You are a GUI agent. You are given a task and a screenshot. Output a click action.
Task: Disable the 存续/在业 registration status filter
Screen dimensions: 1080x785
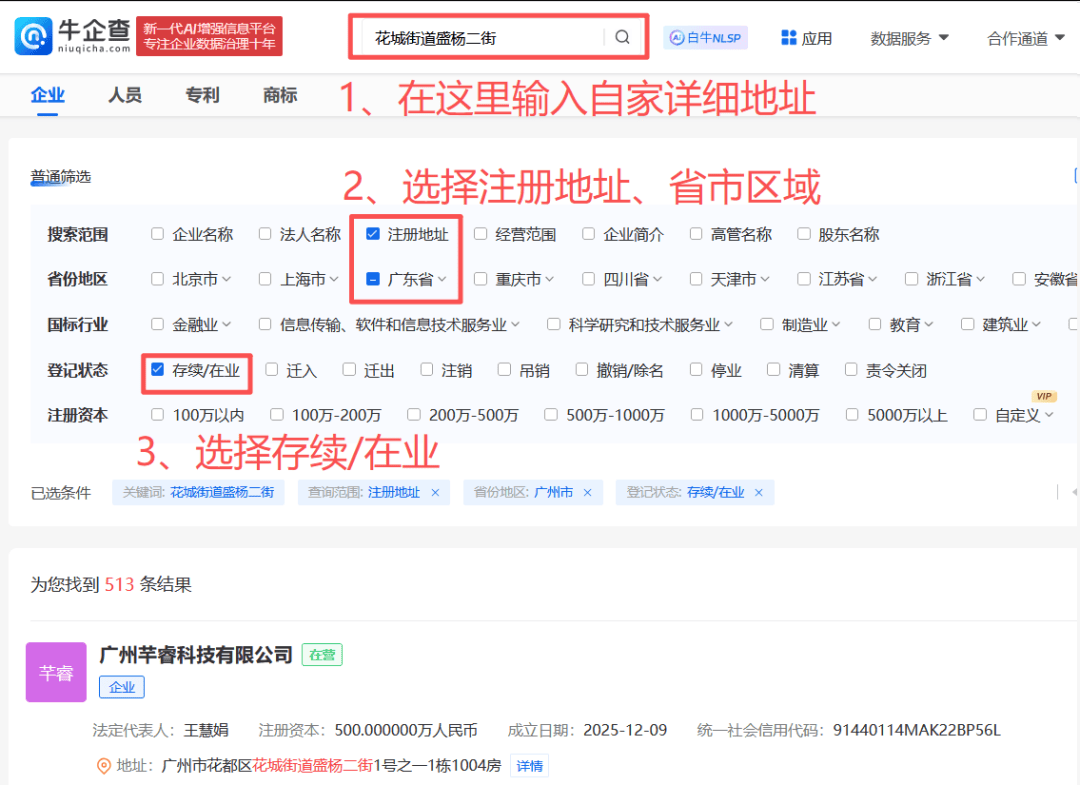point(155,369)
